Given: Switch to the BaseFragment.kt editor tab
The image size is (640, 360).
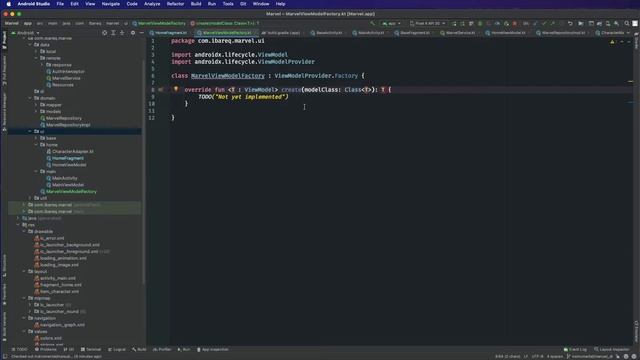Looking at the screenshot, I should point(413,33).
